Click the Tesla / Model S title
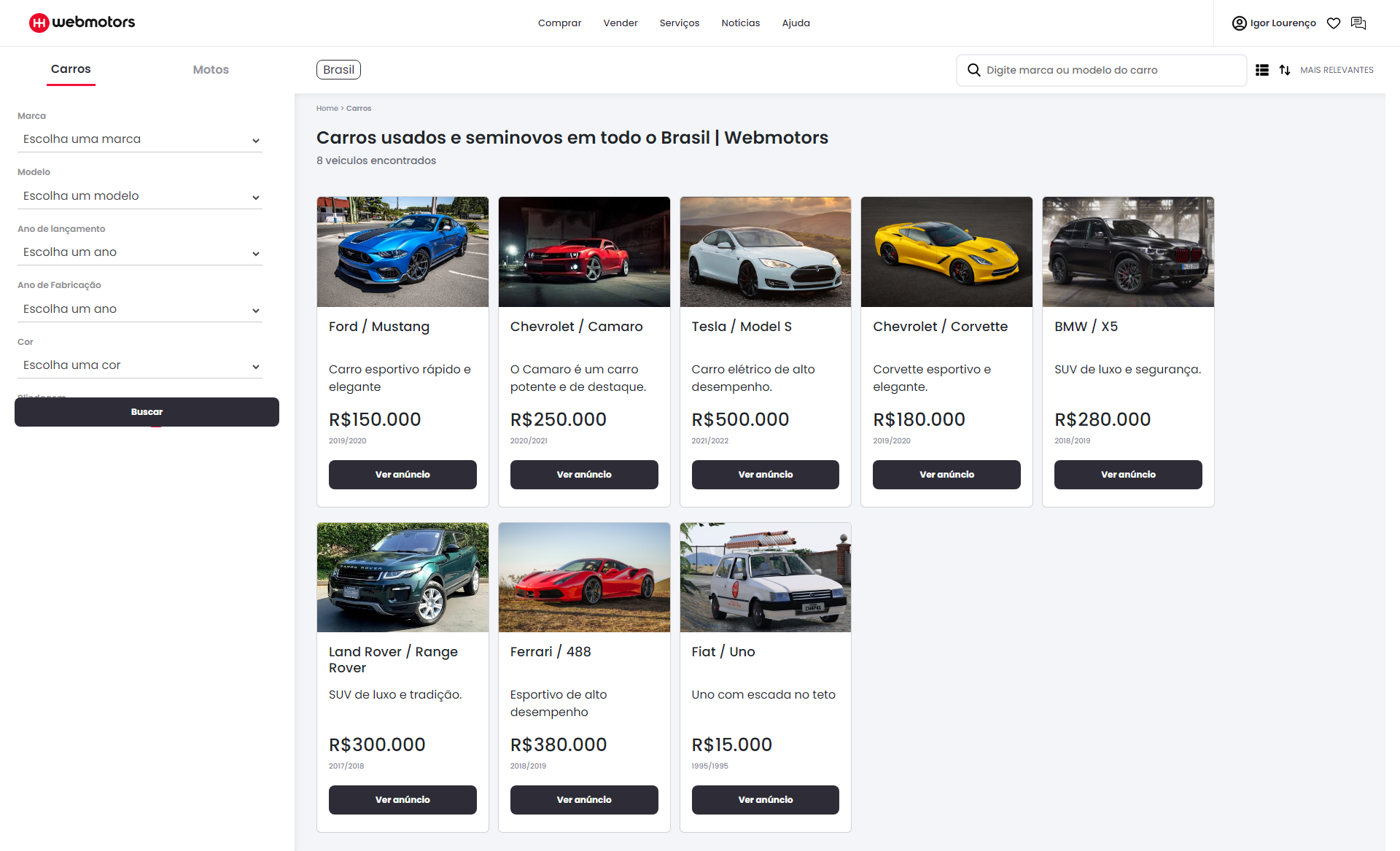The width and height of the screenshot is (1400, 851). click(742, 327)
